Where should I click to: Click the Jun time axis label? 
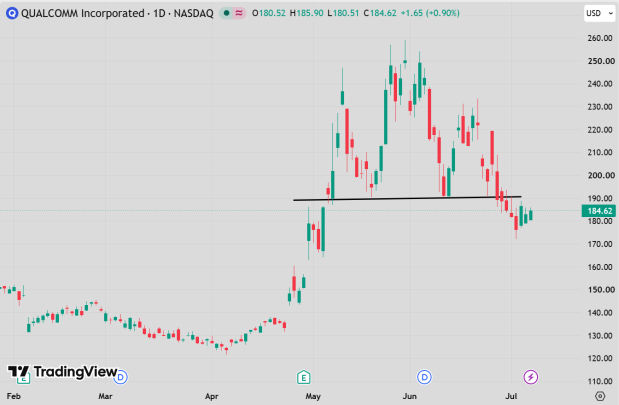(x=410, y=396)
